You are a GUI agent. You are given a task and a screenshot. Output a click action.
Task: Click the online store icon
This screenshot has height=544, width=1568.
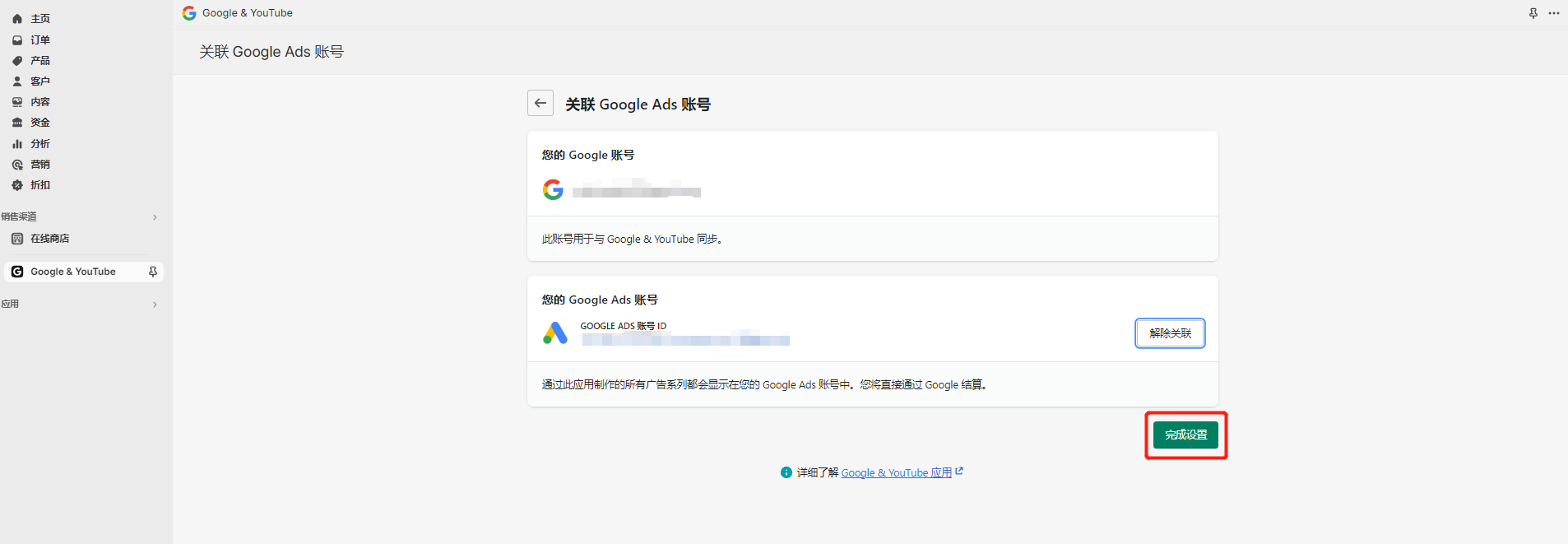tap(17, 239)
